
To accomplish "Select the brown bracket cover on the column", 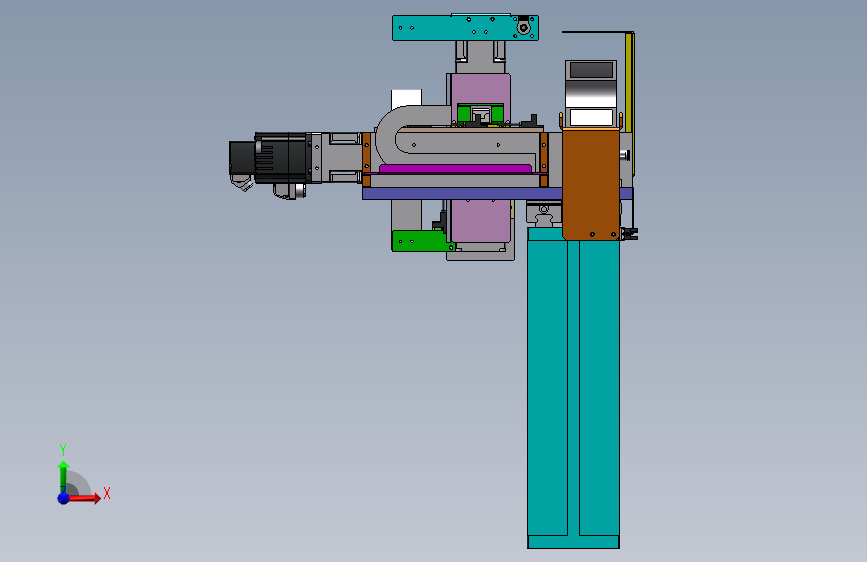I will point(591,183).
